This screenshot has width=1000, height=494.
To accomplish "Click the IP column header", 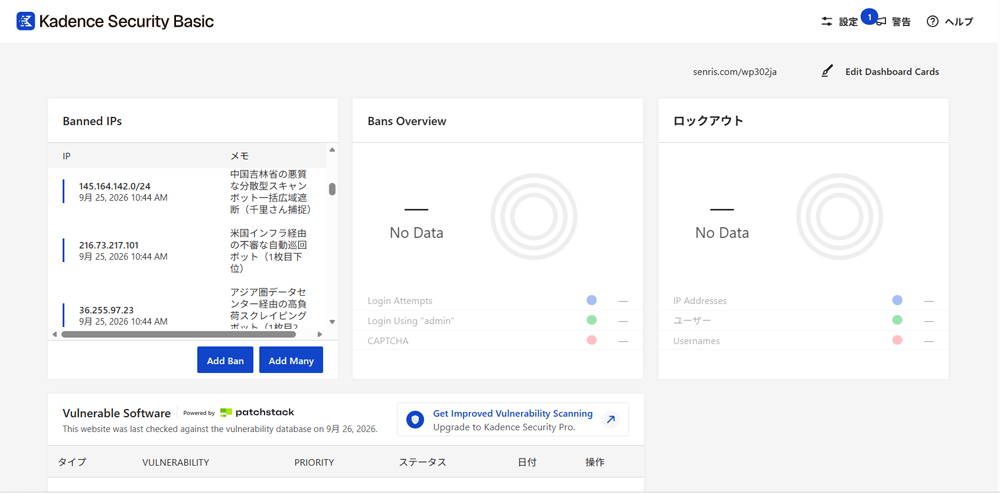I will (66, 156).
